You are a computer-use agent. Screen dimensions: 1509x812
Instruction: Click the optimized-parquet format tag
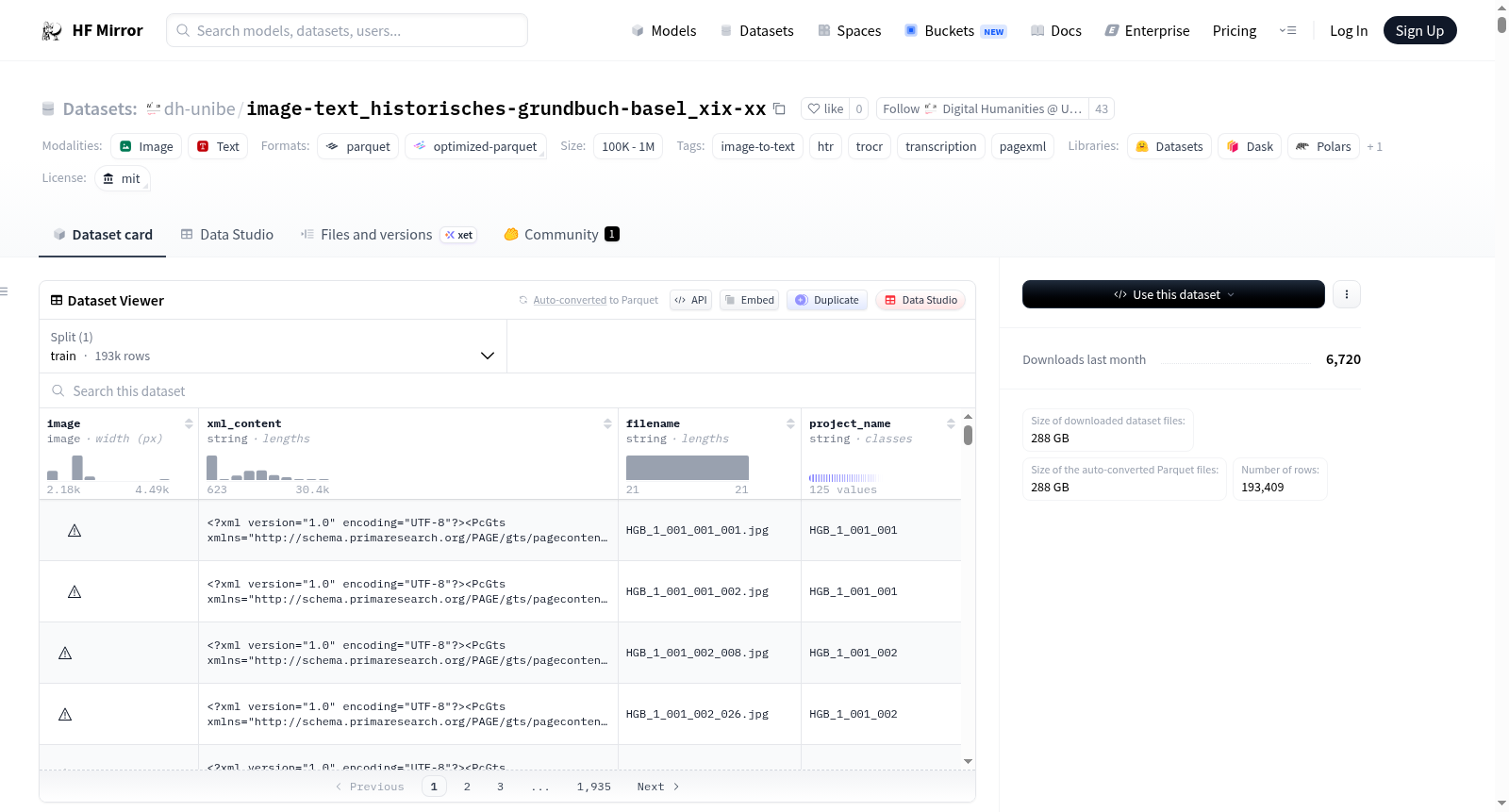tap(475, 146)
